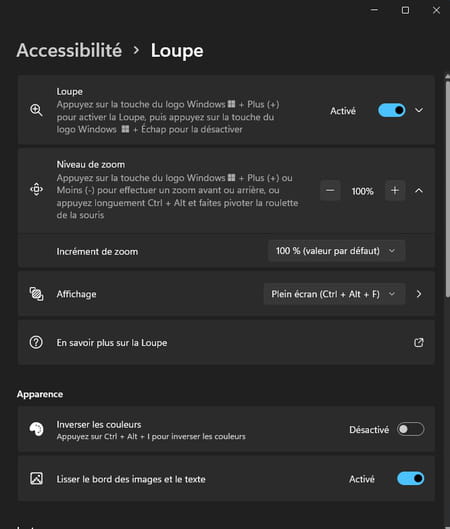Screen dimensions: 450x529
Task: Turn off the Loupe toggle switch
Action: point(392,110)
